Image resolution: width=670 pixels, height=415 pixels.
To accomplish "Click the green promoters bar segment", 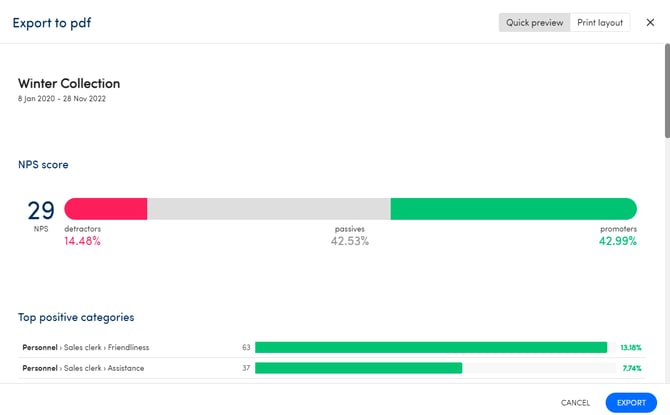I will point(513,209).
